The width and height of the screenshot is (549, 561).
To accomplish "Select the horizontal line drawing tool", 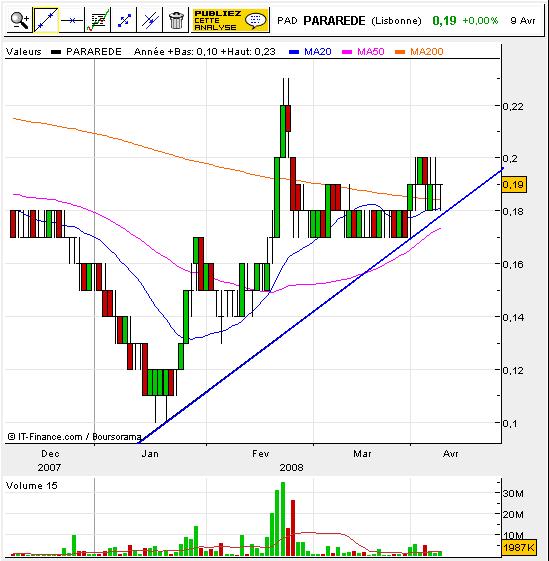I will click(72, 21).
